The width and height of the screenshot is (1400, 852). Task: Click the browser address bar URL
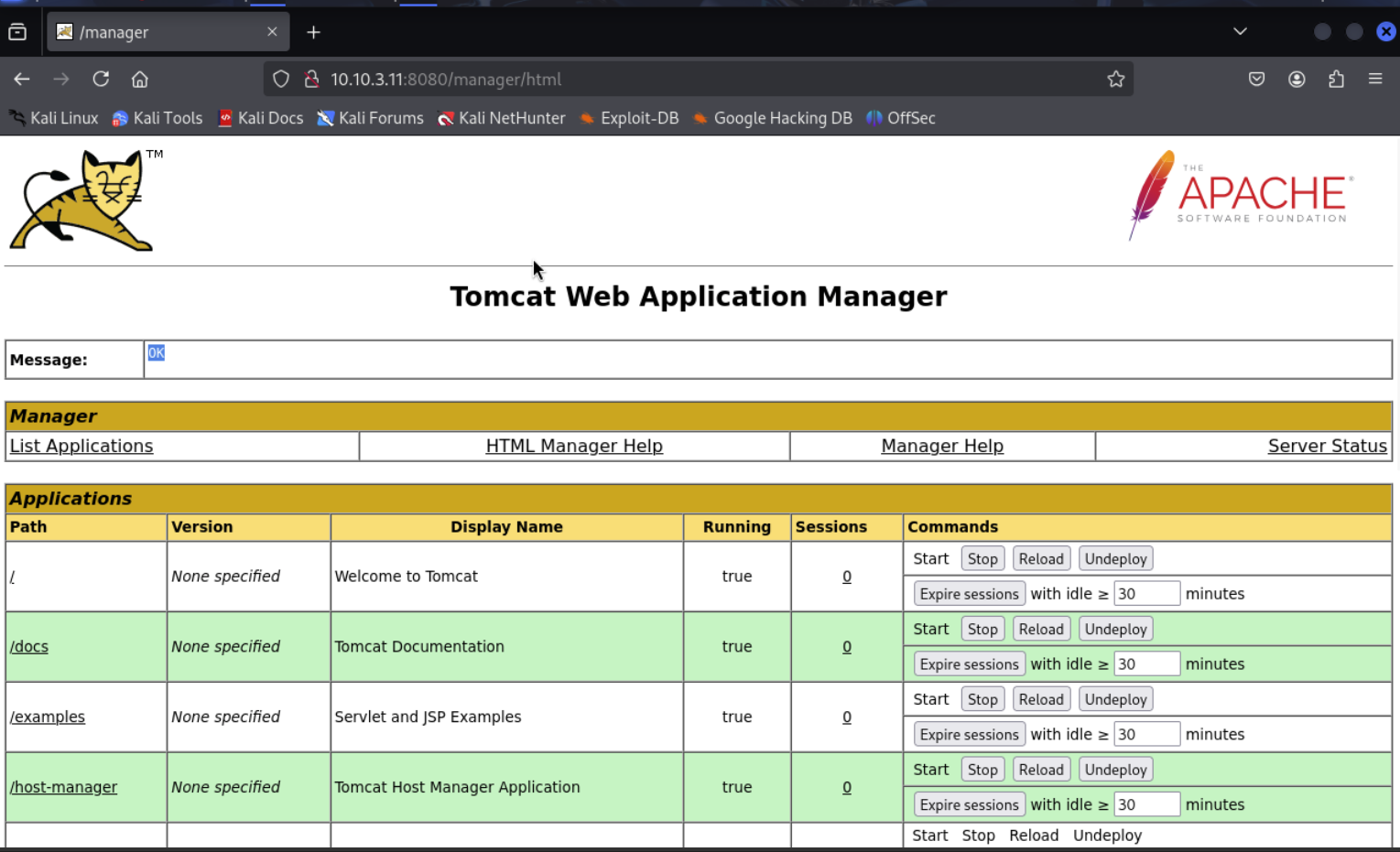click(446, 80)
